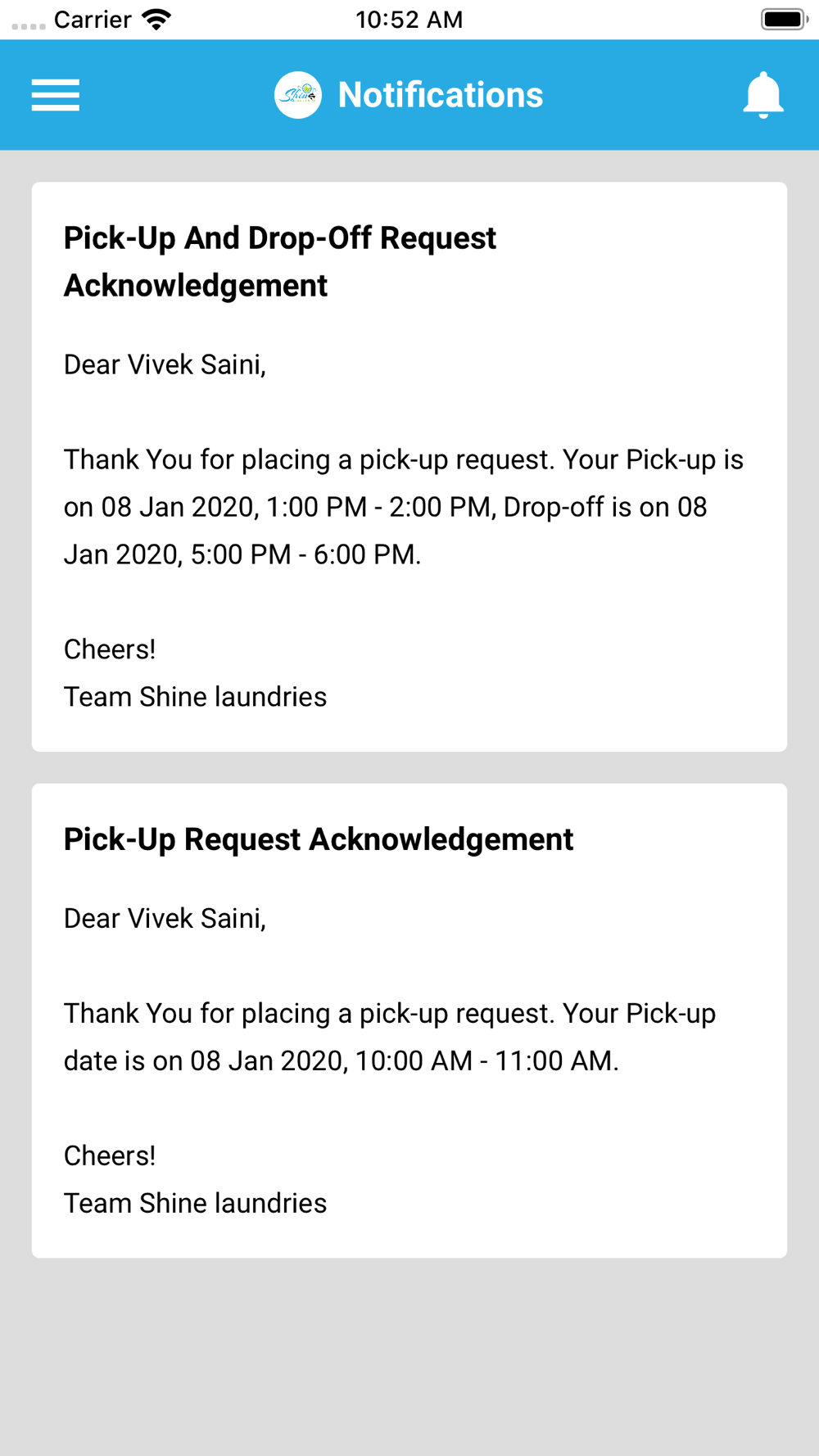Tap "Cheers!" in the Drop-Off notification card
The width and height of the screenshot is (819, 1456).
110,649
